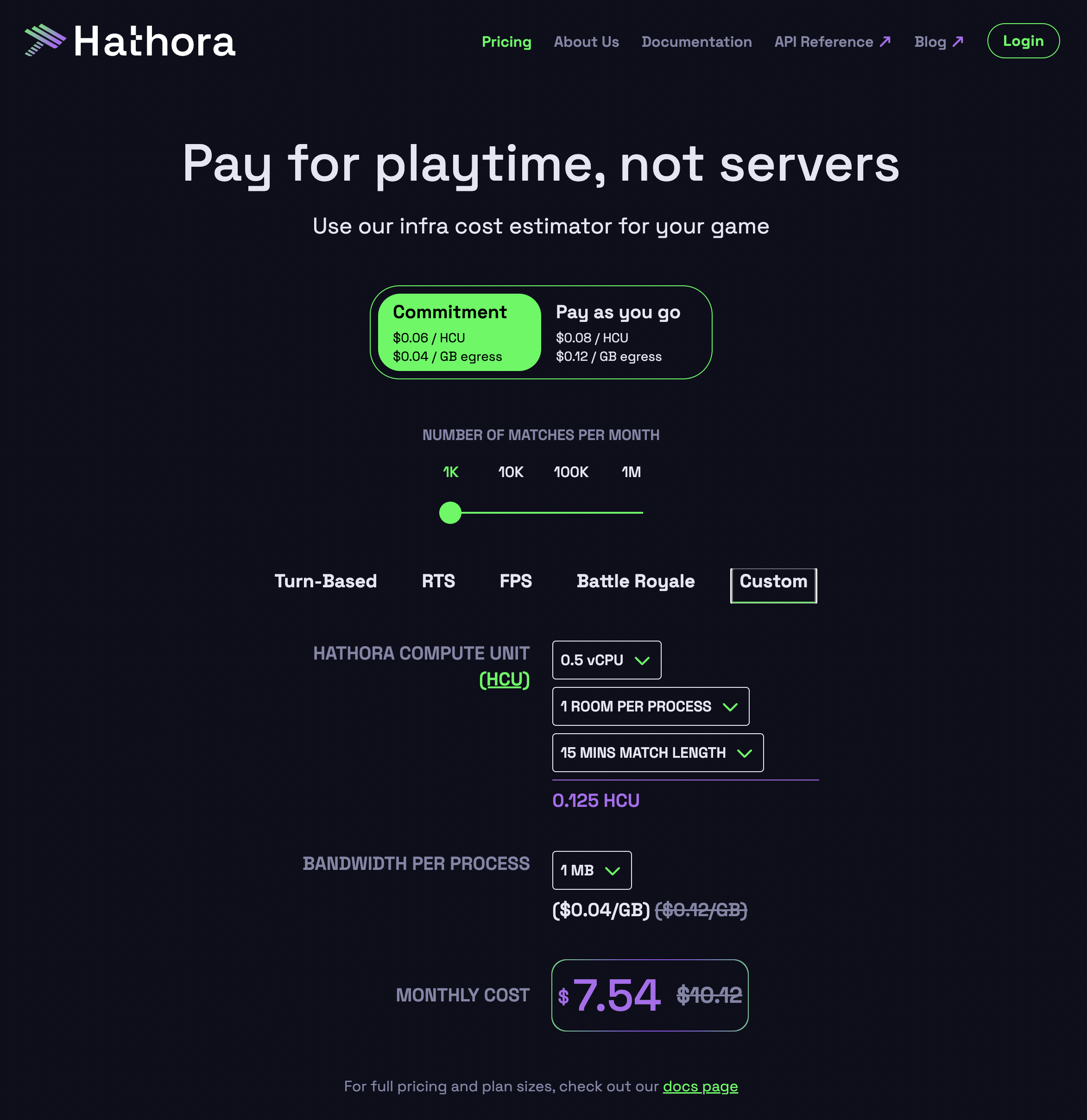Open the Documentation section
Screen dimensions: 1087x1120
pos(696,41)
